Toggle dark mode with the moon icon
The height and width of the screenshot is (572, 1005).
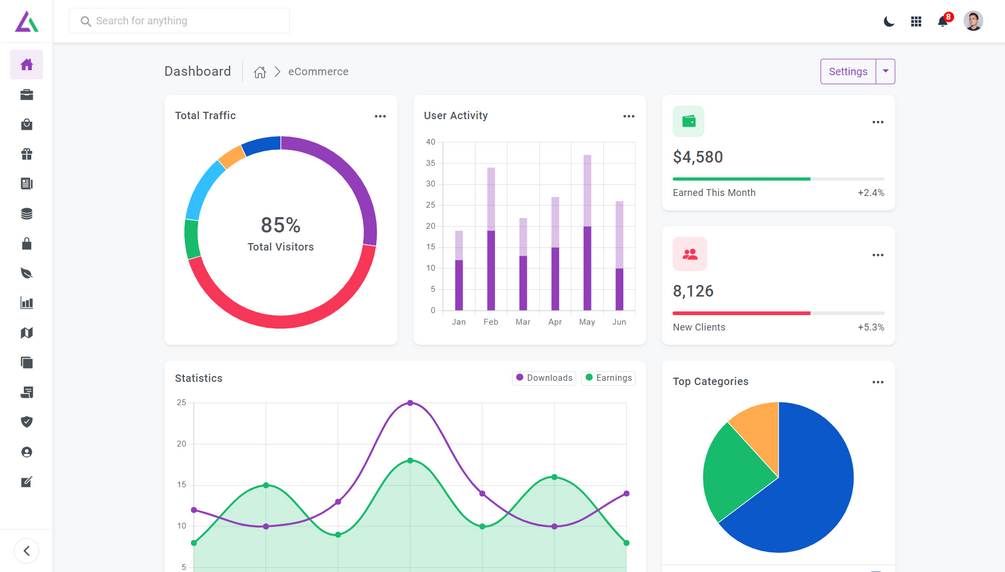[888, 21]
